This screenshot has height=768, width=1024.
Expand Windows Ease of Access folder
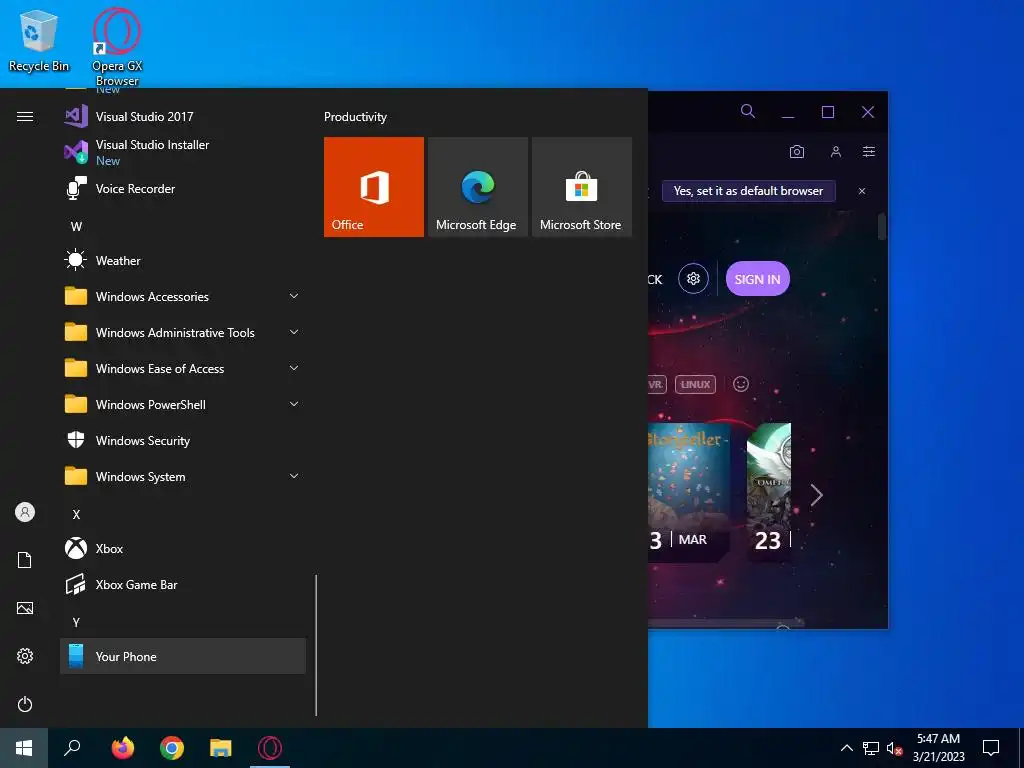(x=183, y=369)
